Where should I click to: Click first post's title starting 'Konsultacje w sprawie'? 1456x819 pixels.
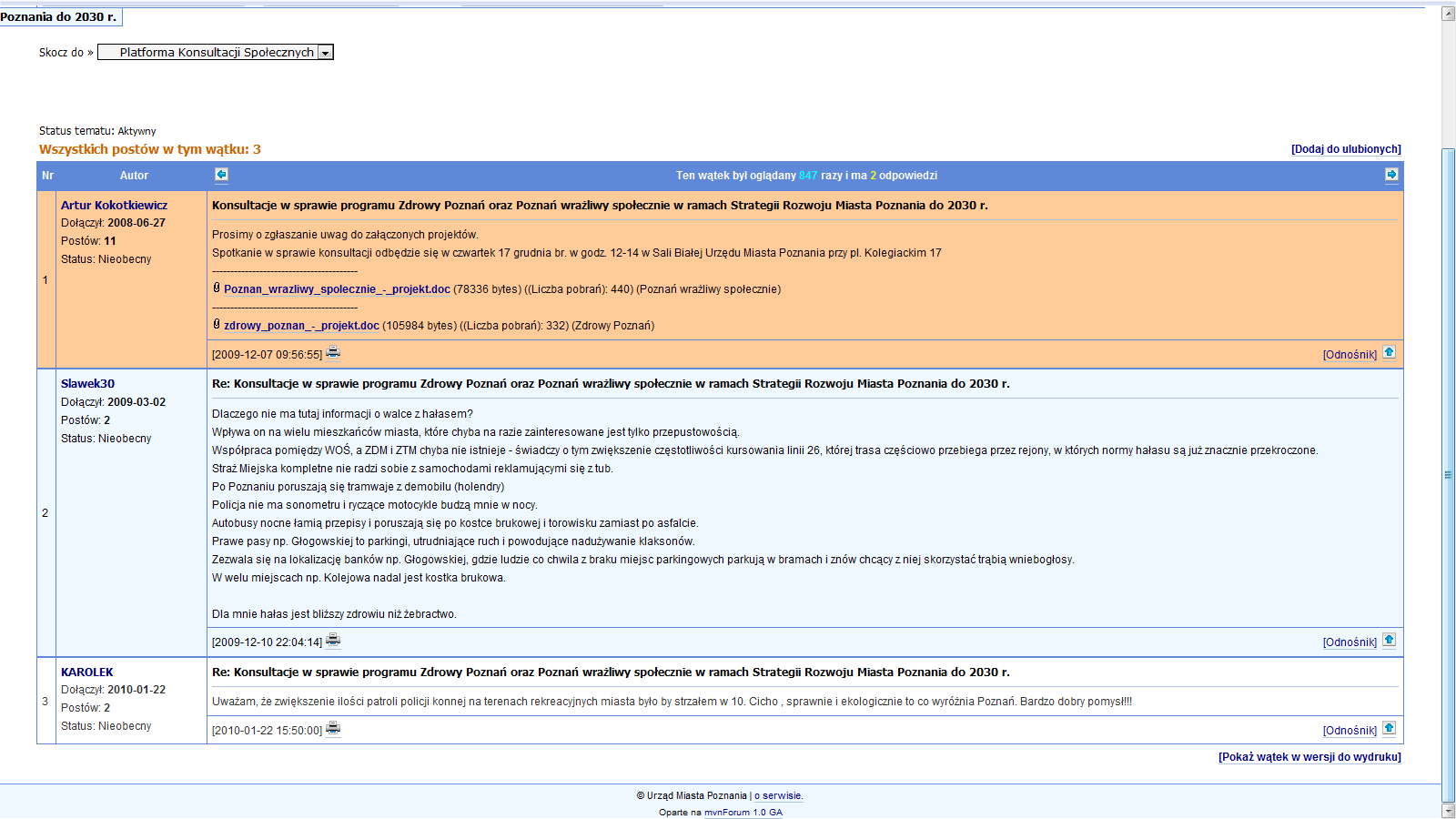[x=600, y=206]
